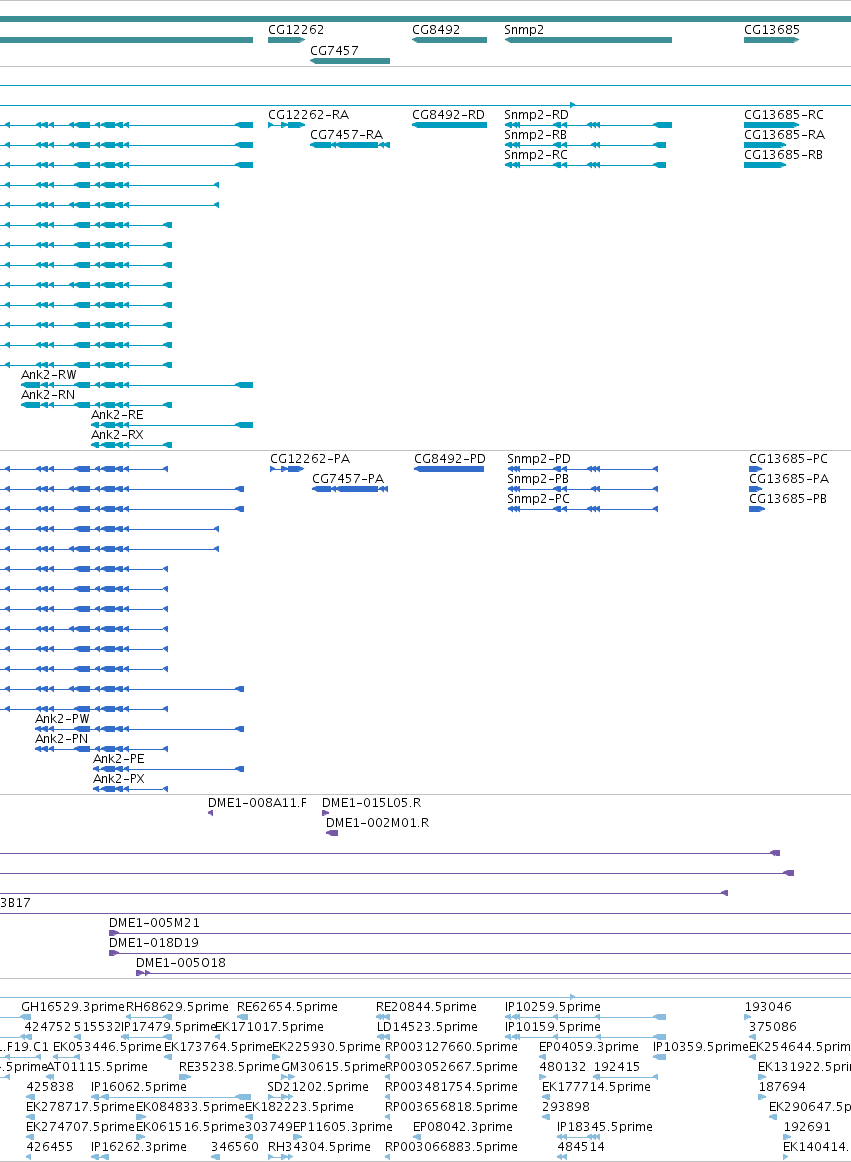This screenshot has width=851, height=1162.
Task: Click cDNA RE20844.5prime
Action: coord(426,1006)
